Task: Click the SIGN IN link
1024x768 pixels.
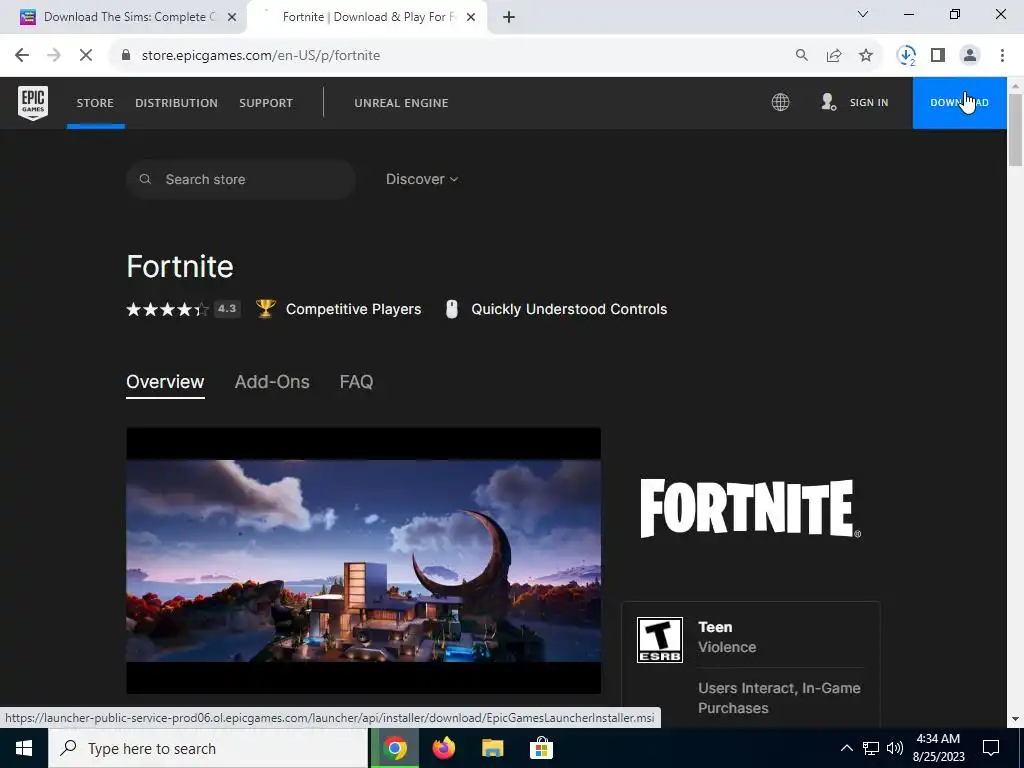Action: pos(869,103)
